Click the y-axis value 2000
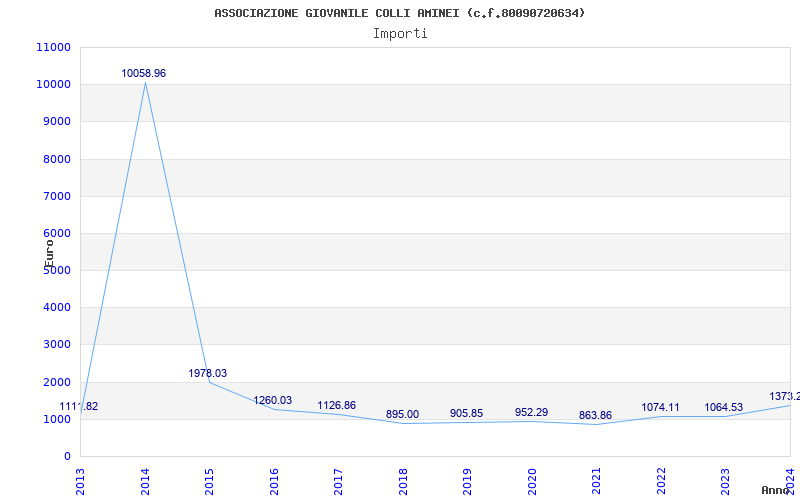800x500 pixels. point(57,383)
